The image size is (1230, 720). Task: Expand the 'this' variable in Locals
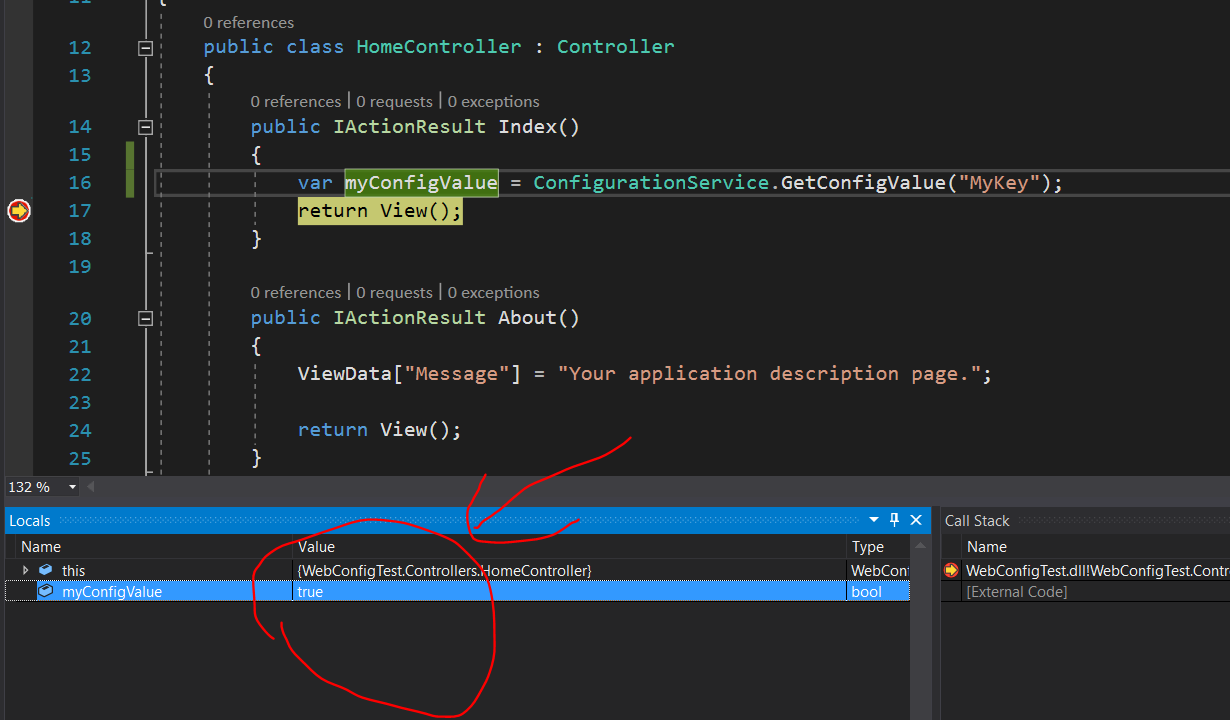tap(26, 570)
